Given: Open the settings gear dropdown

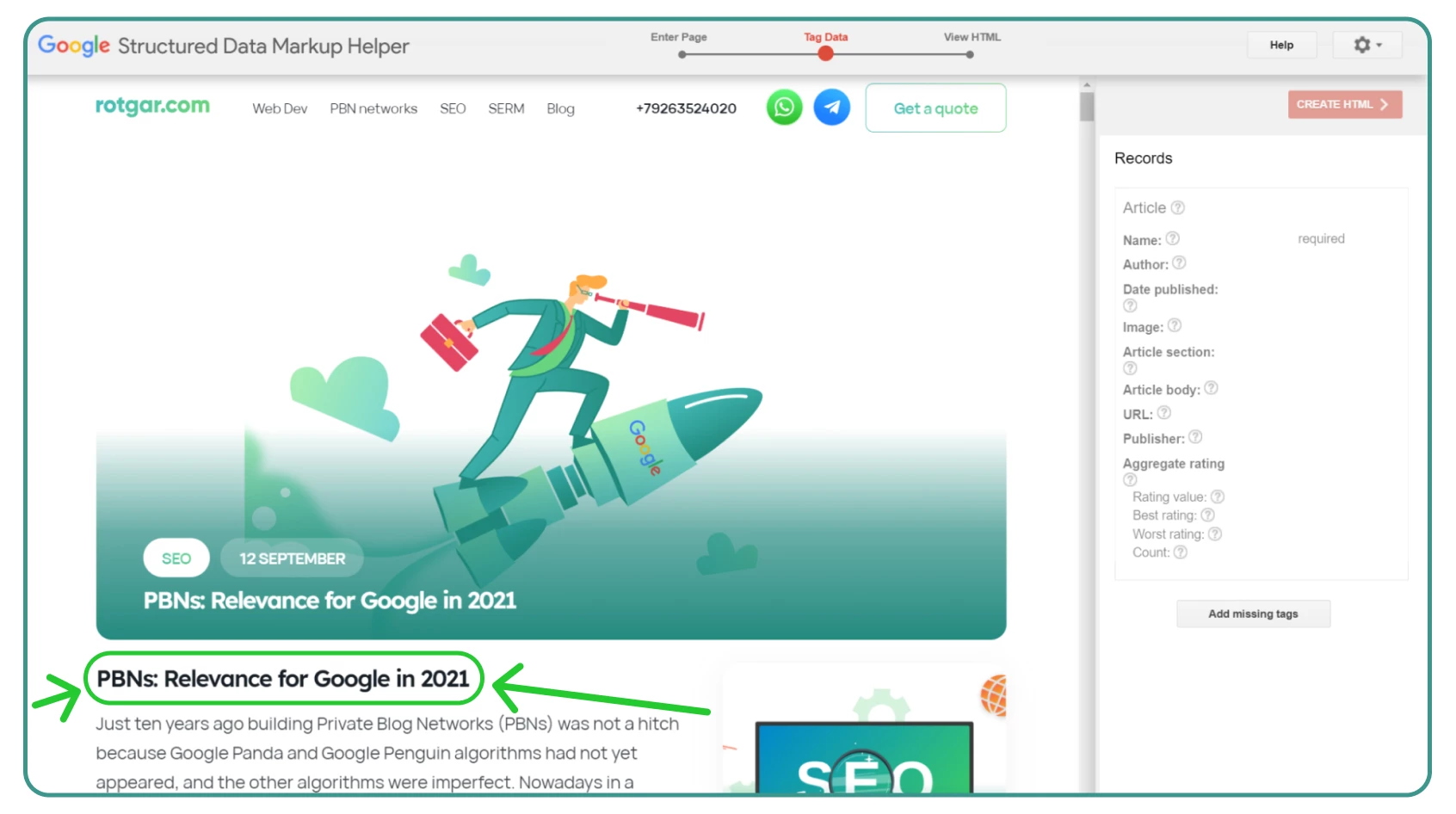Looking at the screenshot, I should (1367, 45).
